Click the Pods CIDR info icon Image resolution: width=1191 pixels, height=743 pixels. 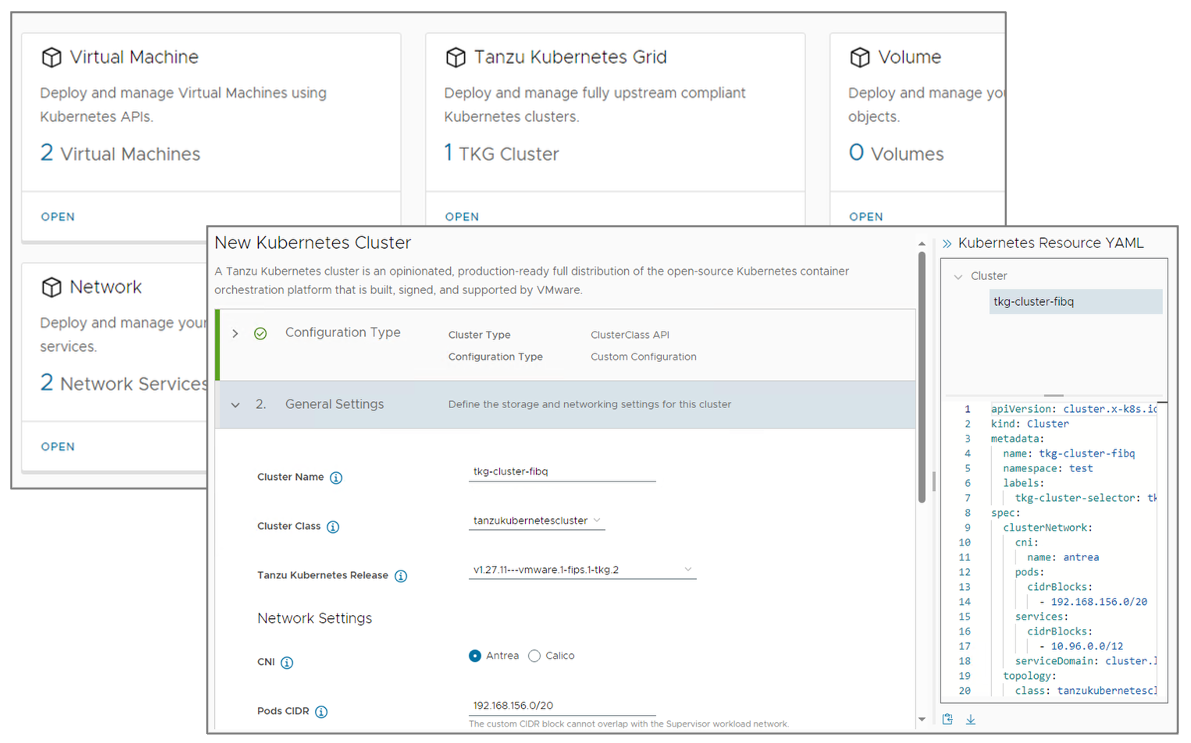pos(321,712)
